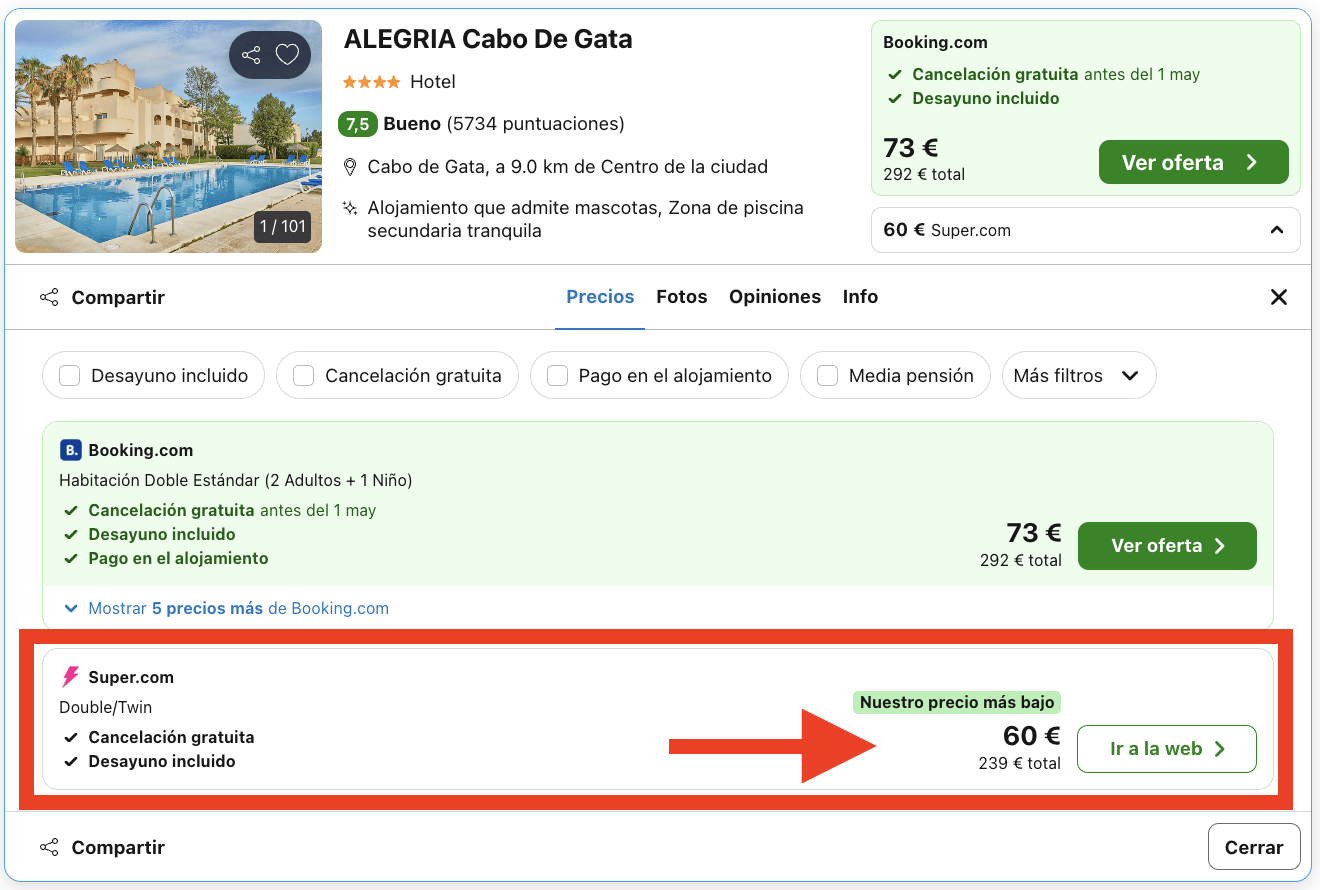Open the Más filtros dropdown
This screenshot has width=1320, height=890.
[x=1078, y=376]
